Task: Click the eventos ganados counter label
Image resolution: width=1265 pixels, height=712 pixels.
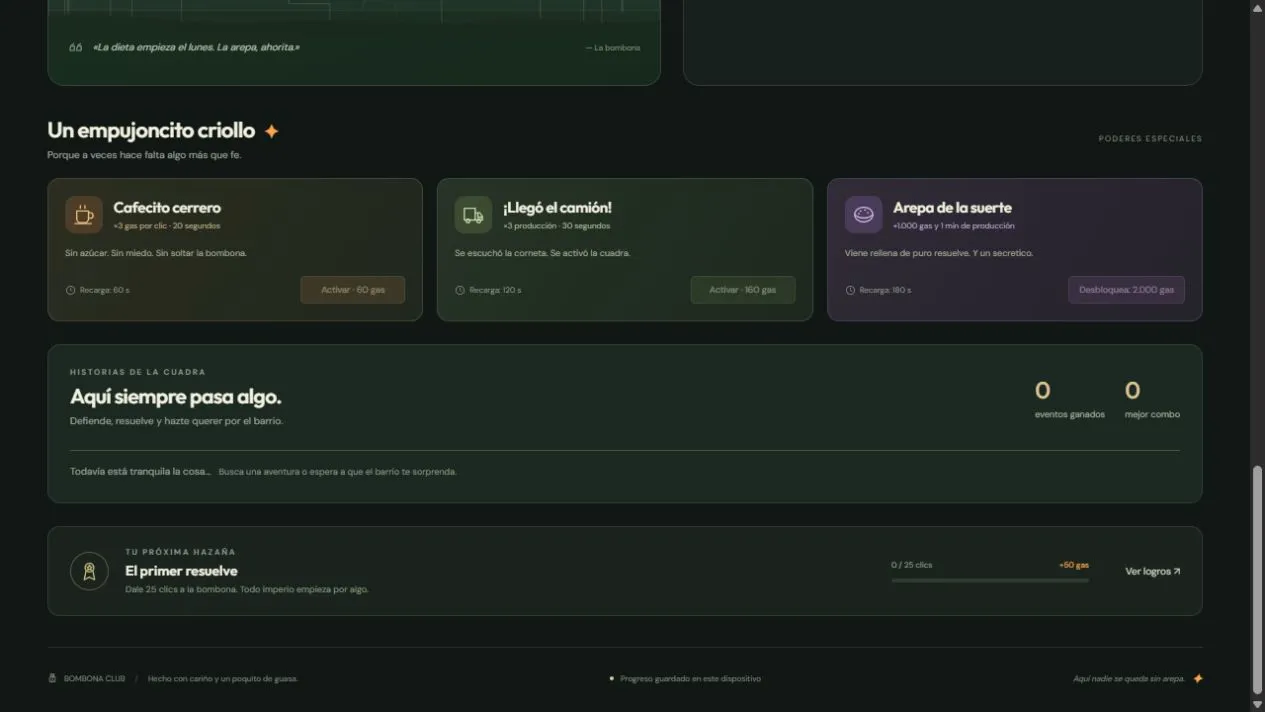Action: coord(1070,414)
